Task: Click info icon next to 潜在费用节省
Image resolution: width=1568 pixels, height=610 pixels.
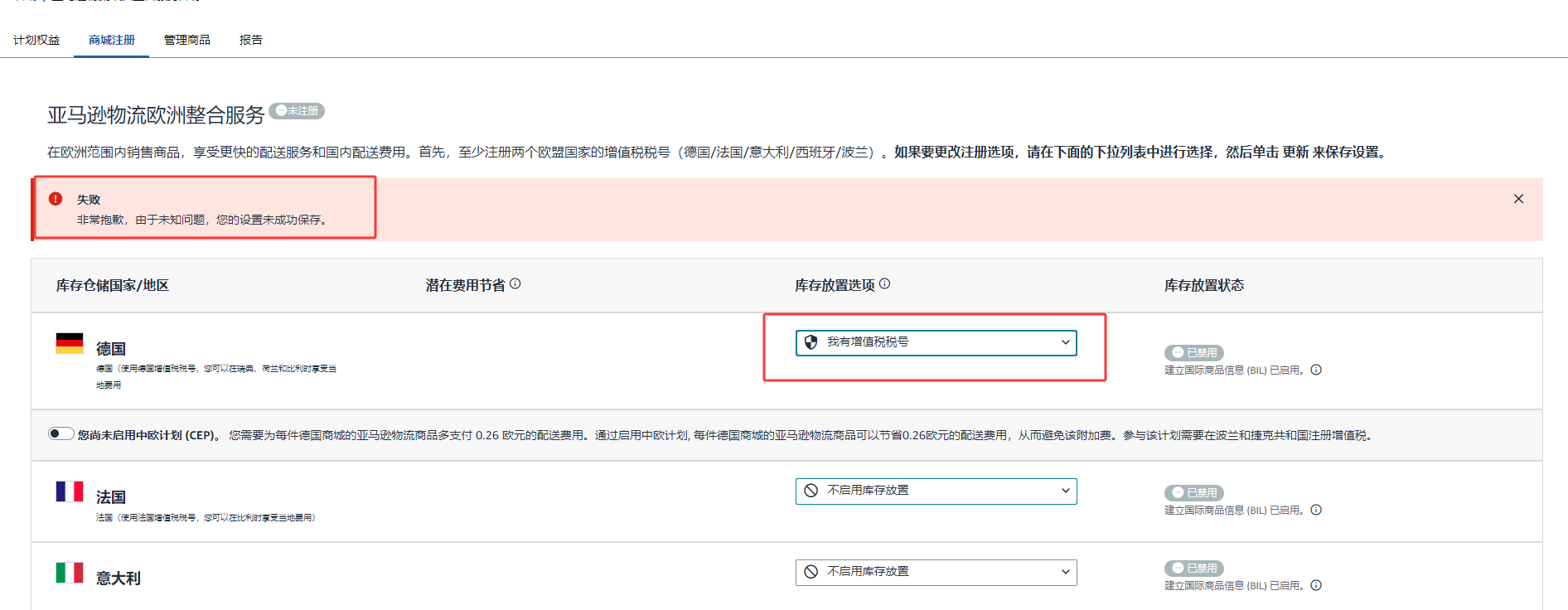Action: (x=515, y=283)
